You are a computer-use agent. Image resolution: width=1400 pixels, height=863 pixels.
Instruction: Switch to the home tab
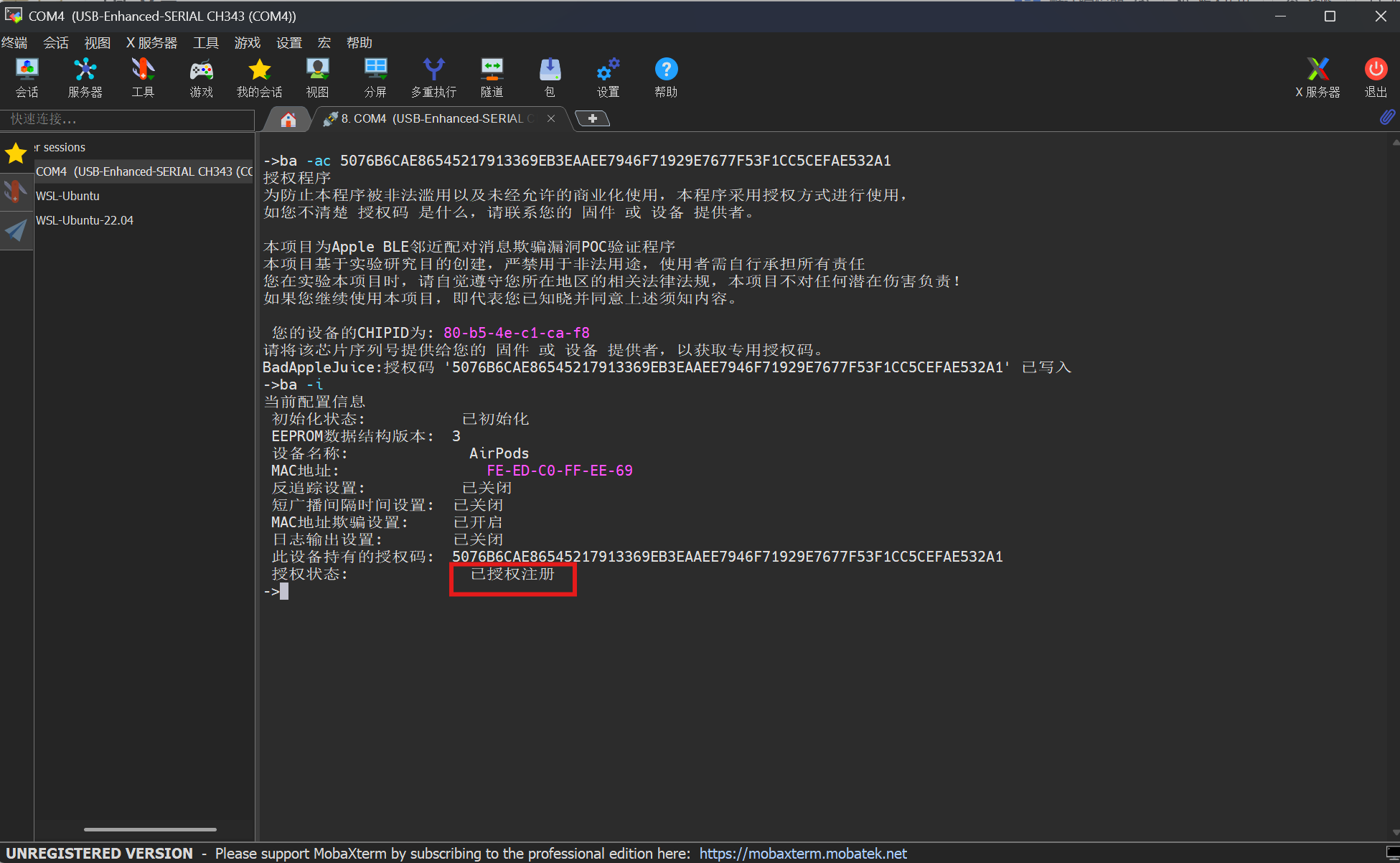(288, 119)
